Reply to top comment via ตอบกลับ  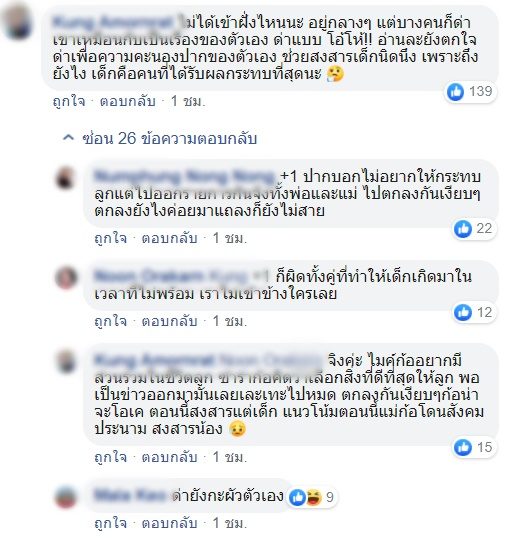pyautogui.click(x=128, y=102)
